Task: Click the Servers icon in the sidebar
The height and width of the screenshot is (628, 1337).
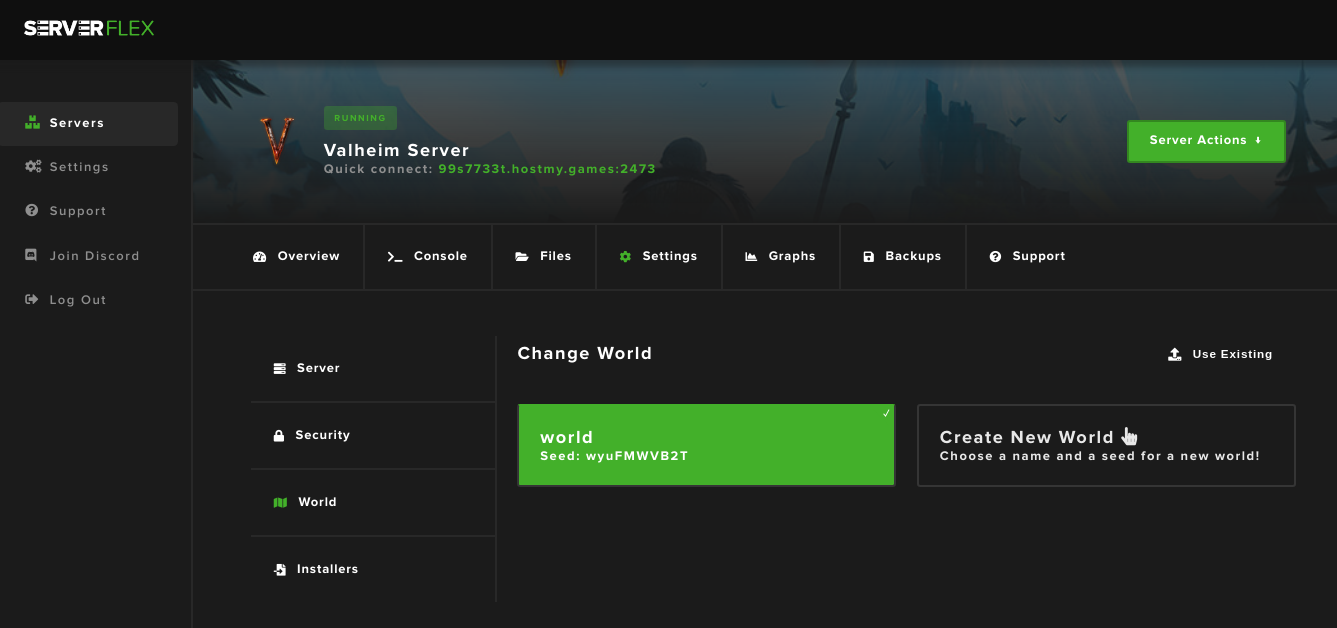Action: click(x=32, y=123)
